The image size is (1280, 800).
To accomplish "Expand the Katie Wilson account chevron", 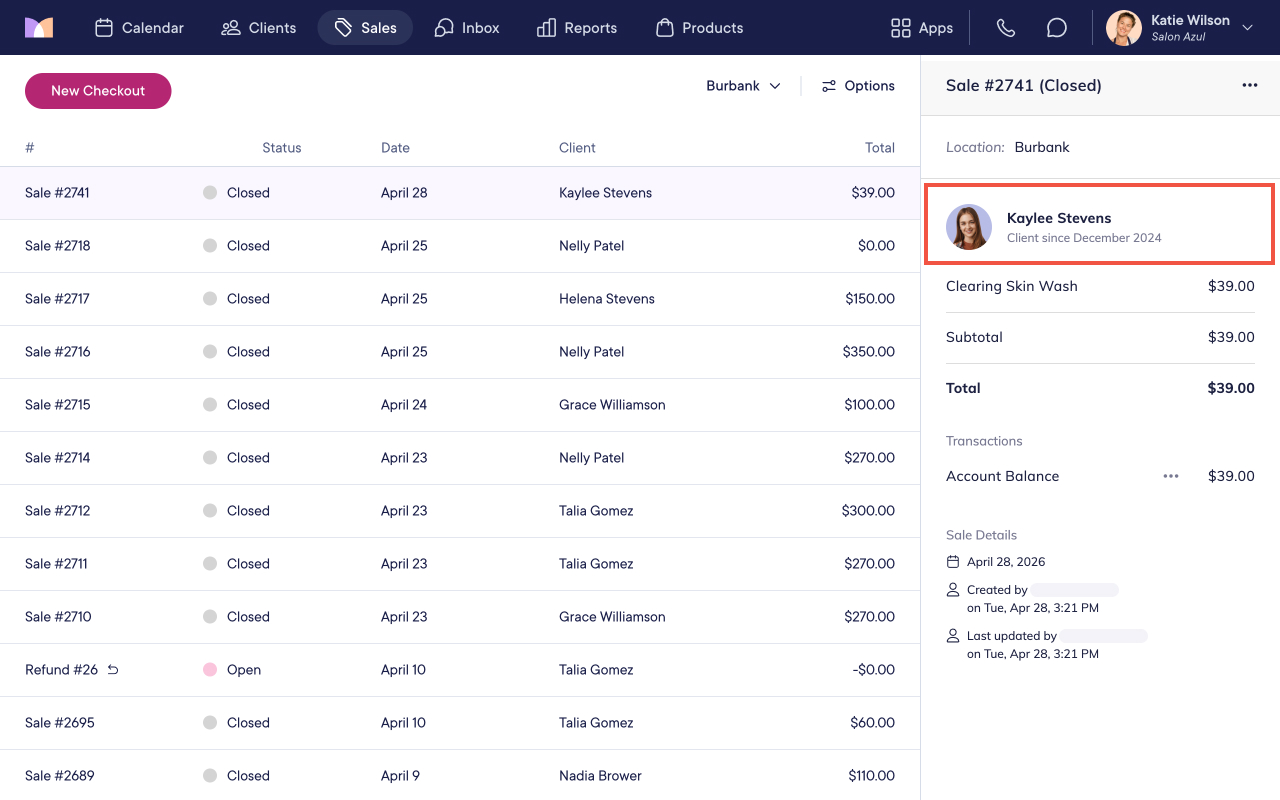I will [x=1247, y=28].
